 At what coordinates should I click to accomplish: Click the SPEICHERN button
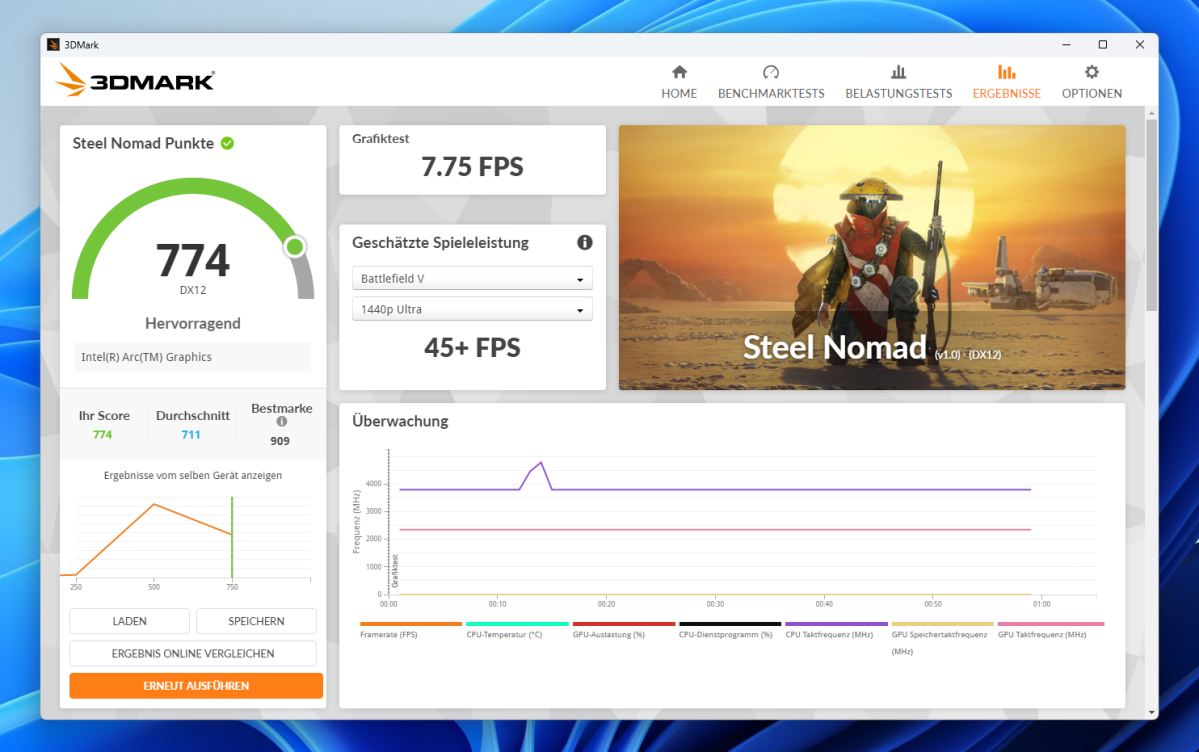pyautogui.click(x=256, y=621)
